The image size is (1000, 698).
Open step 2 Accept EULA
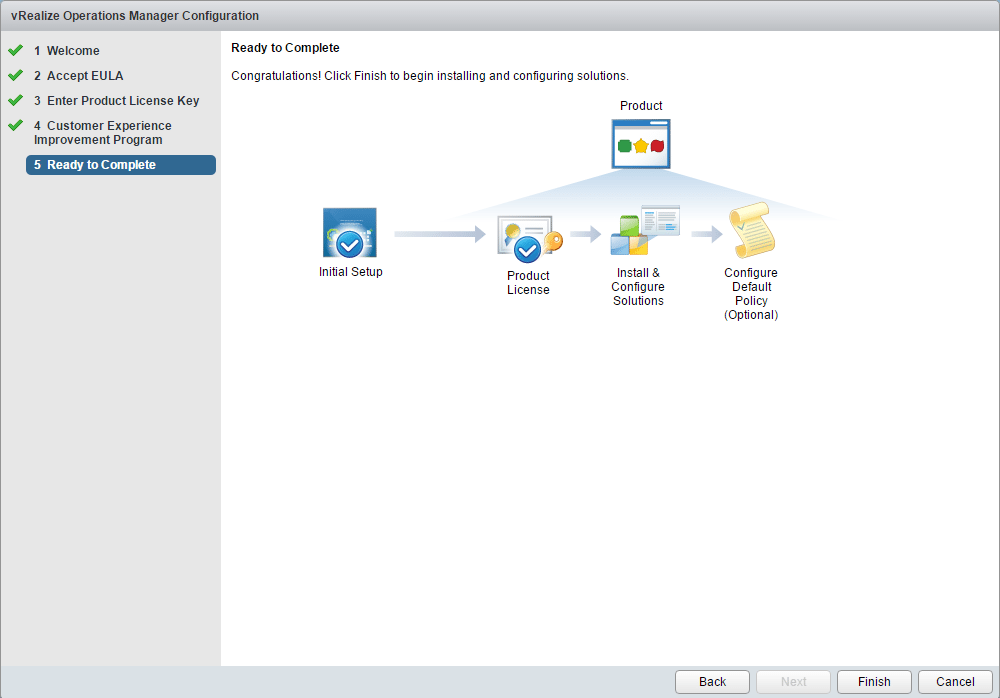(78, 75)
